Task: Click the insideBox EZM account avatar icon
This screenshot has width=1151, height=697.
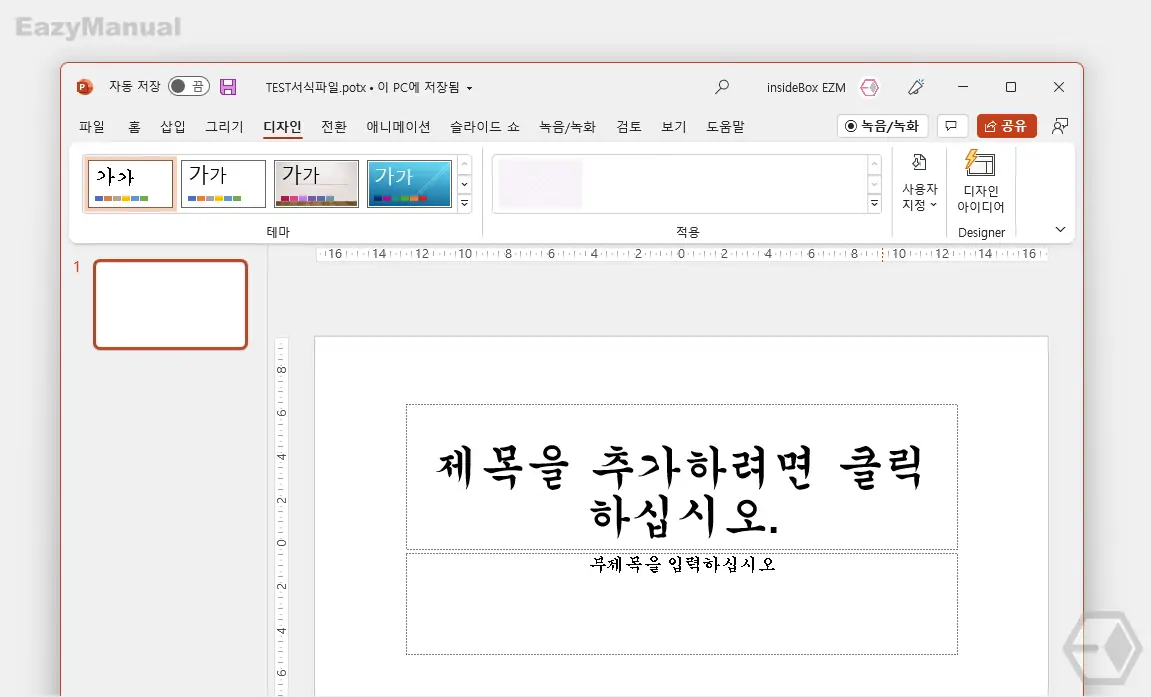Action: 869,87
